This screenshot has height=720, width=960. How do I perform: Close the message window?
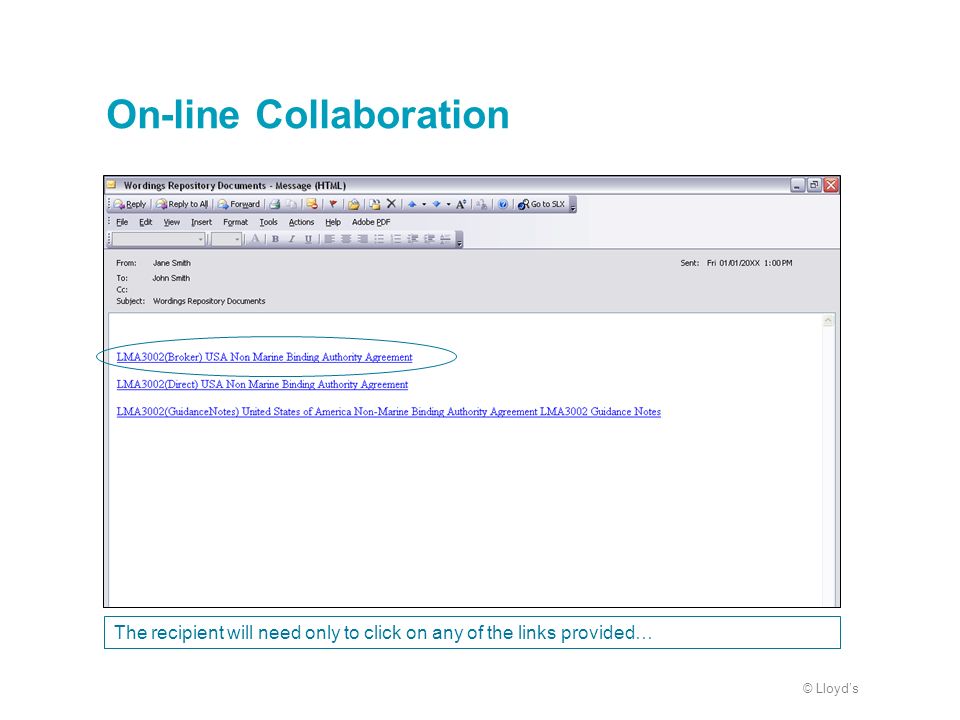coord(831,185)
